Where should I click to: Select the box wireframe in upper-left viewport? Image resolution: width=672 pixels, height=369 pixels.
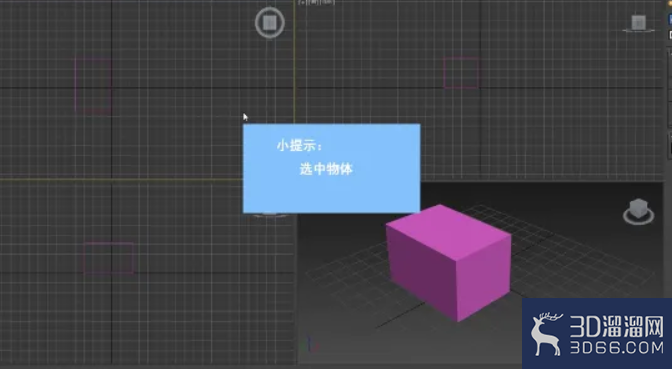[93, 85]
